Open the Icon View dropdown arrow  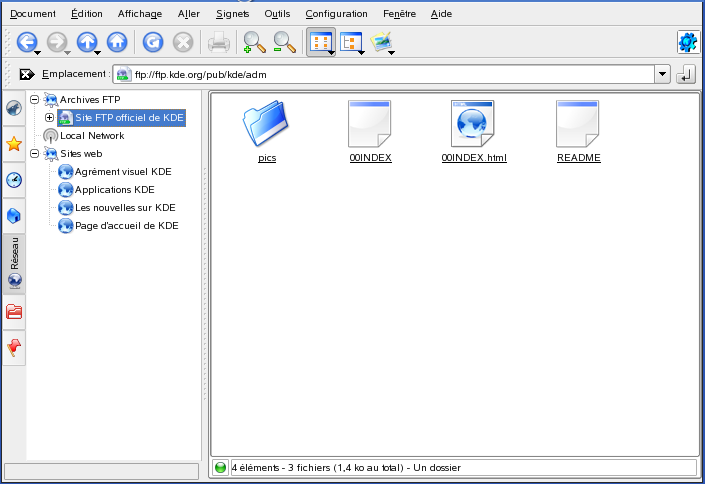pyautogui.click(x=331, y=53)
